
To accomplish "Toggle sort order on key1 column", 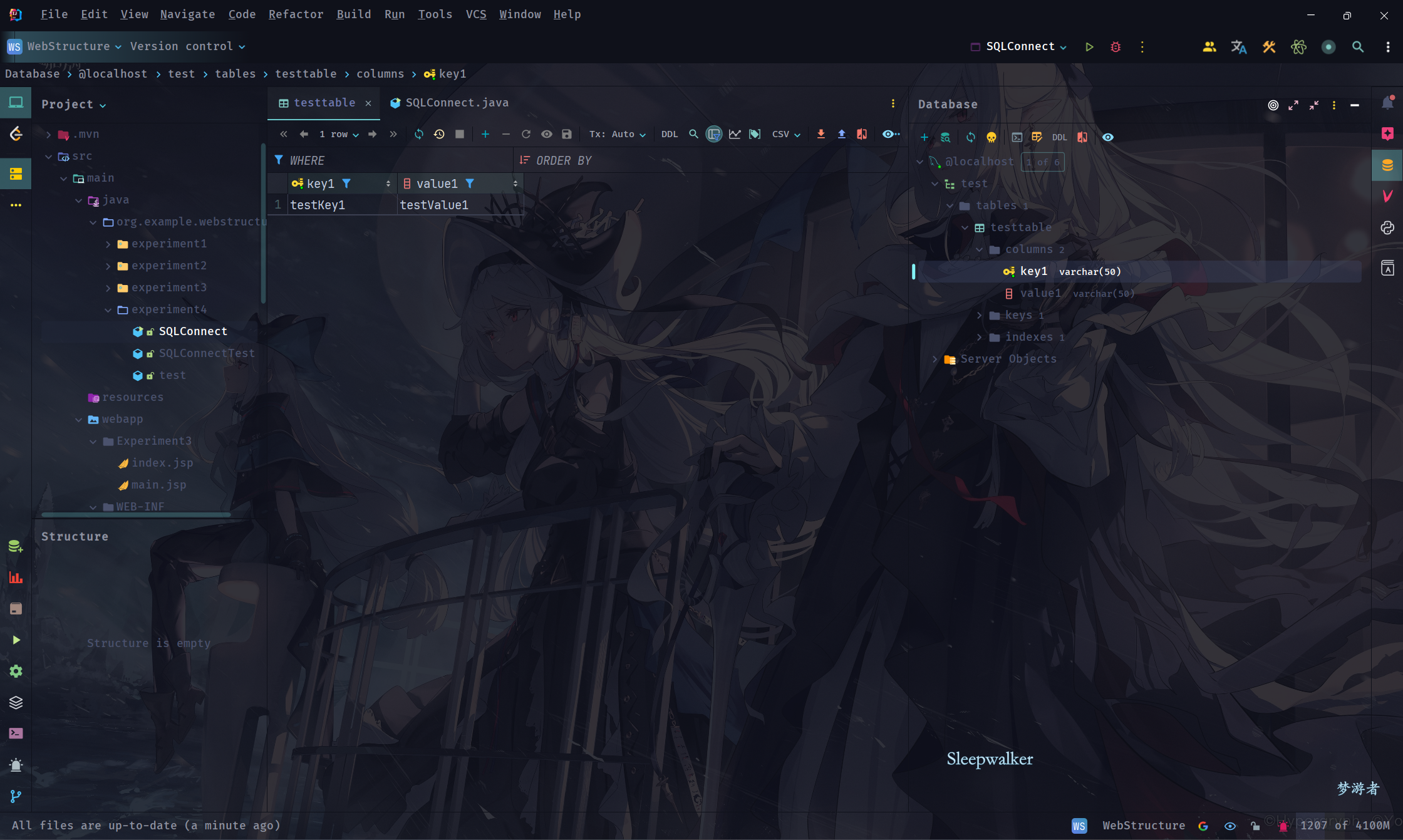I will 388,184.
